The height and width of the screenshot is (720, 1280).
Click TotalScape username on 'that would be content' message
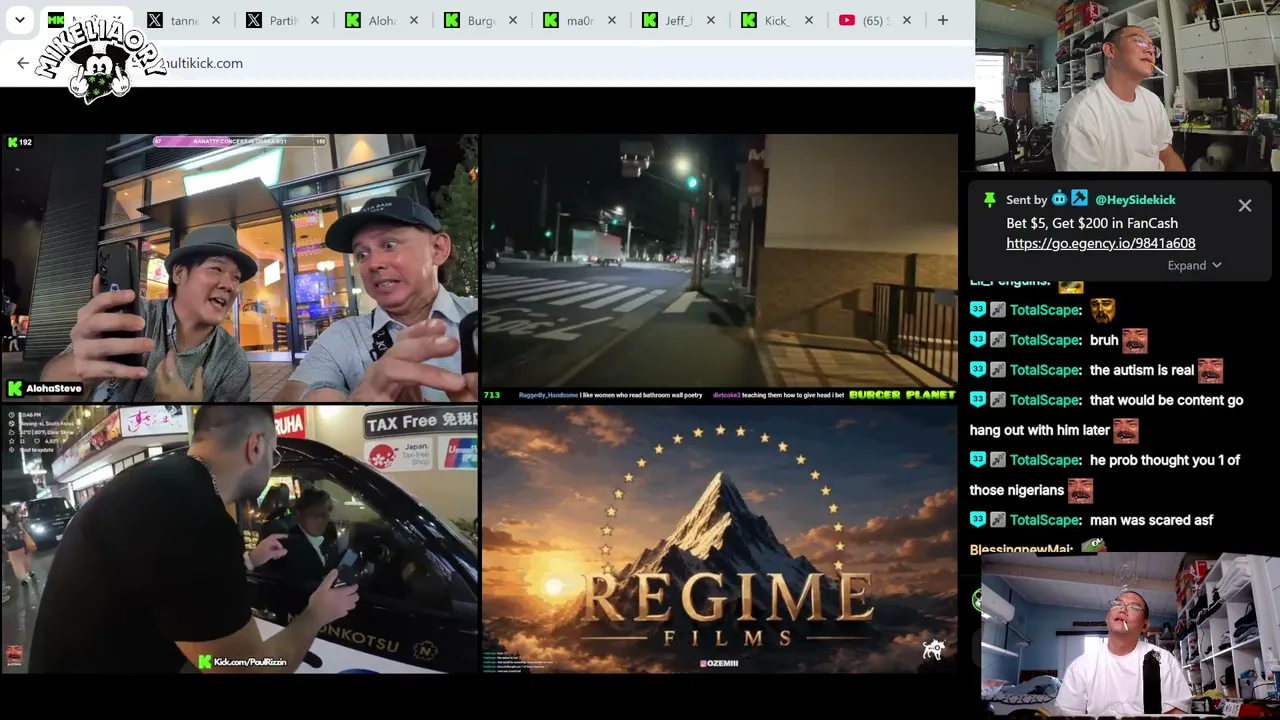coord(1046,400)
